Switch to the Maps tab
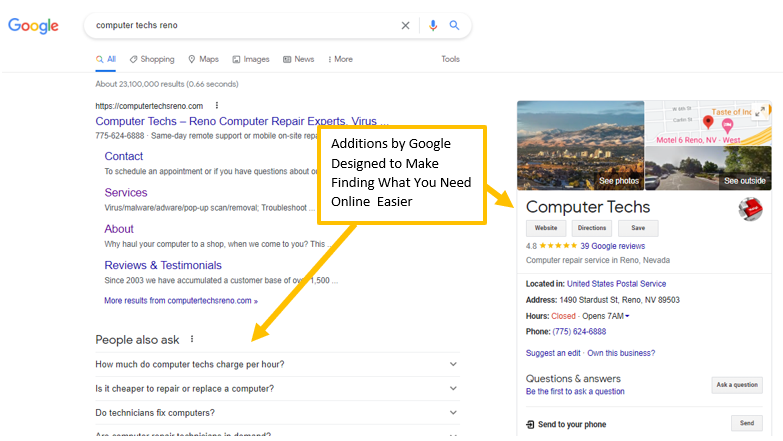The image size is (783, 441). (203, 59)
